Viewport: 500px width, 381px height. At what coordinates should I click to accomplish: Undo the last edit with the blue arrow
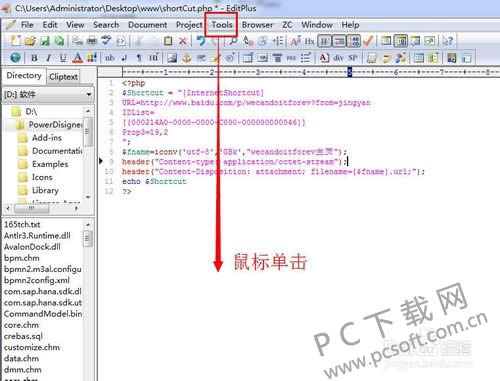point(201,41)
